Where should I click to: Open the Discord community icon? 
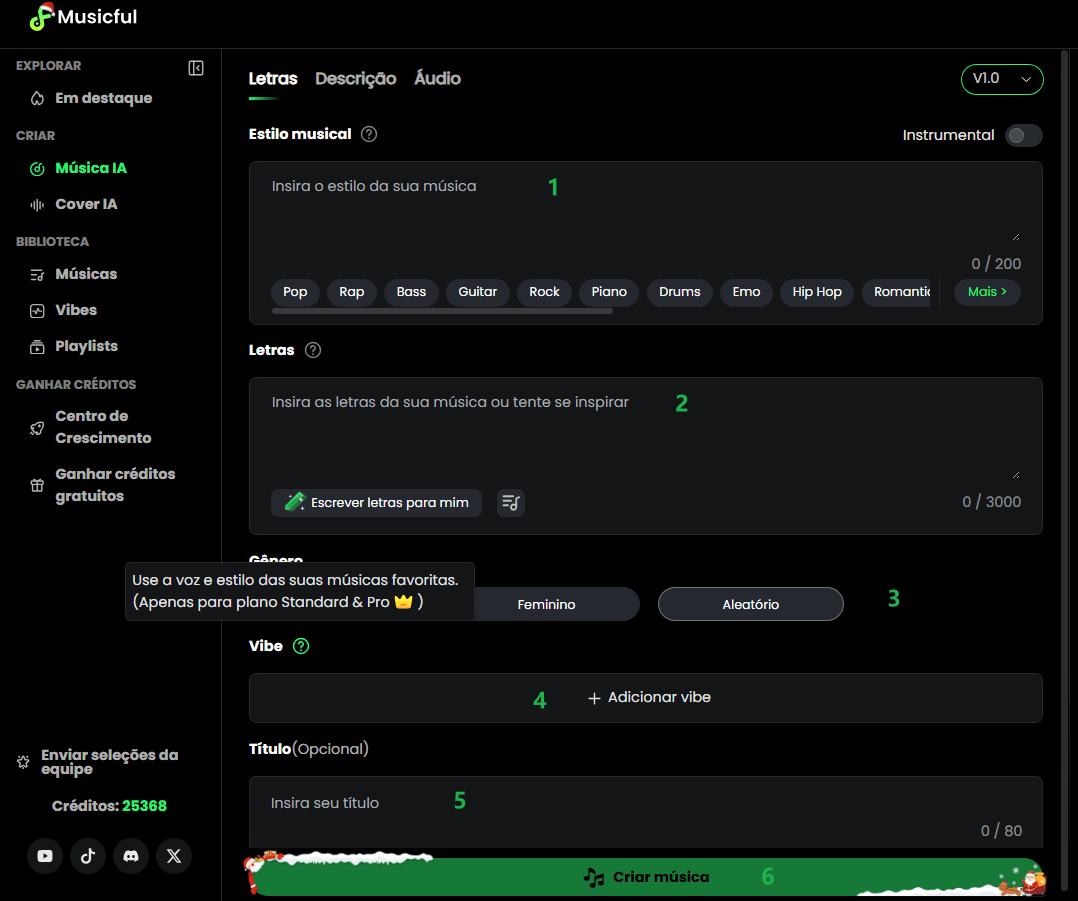point(130,856)
